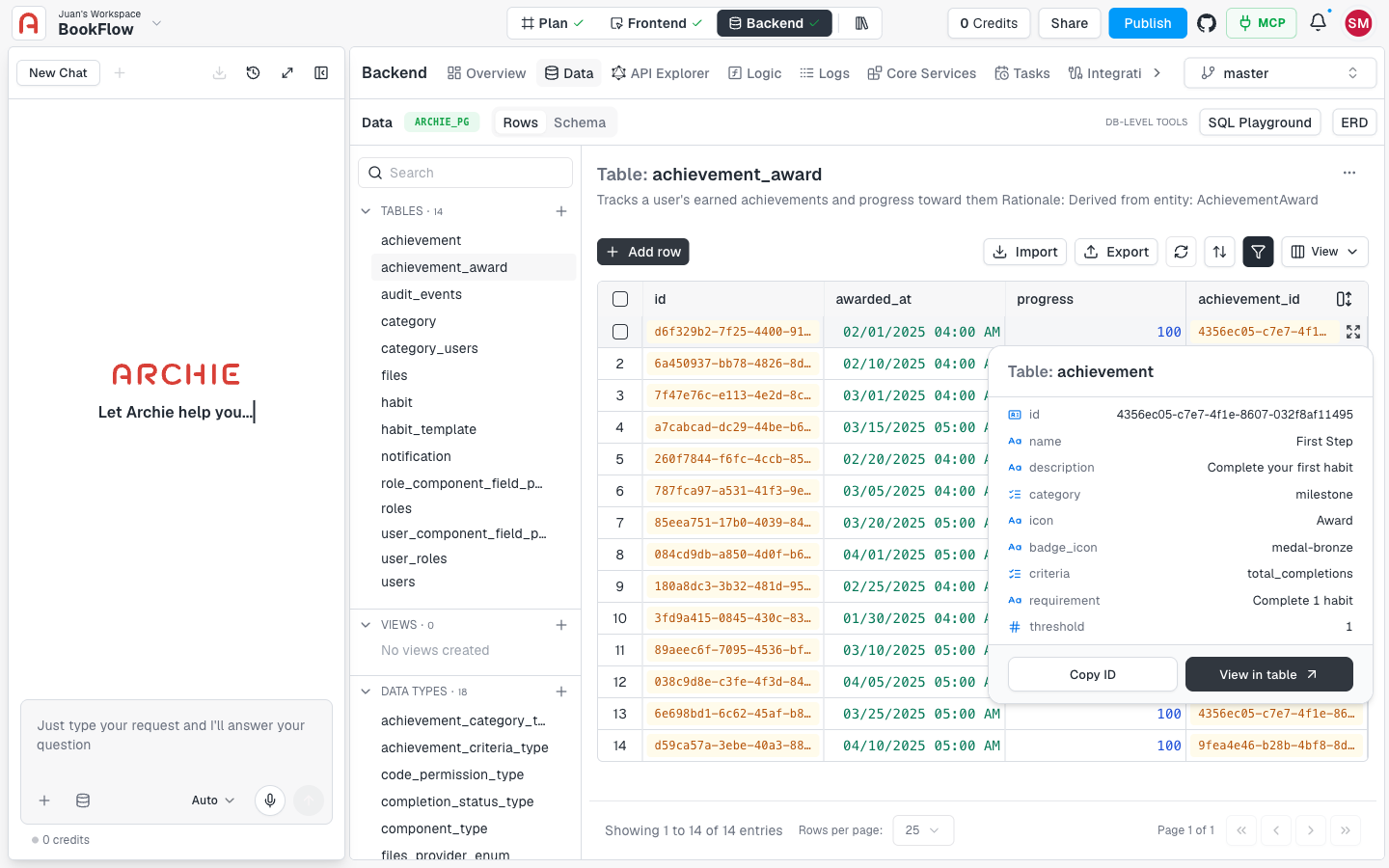This screenshot has width=1389, height=868.
Task: Click the table Search field
Action: [465, 173]
